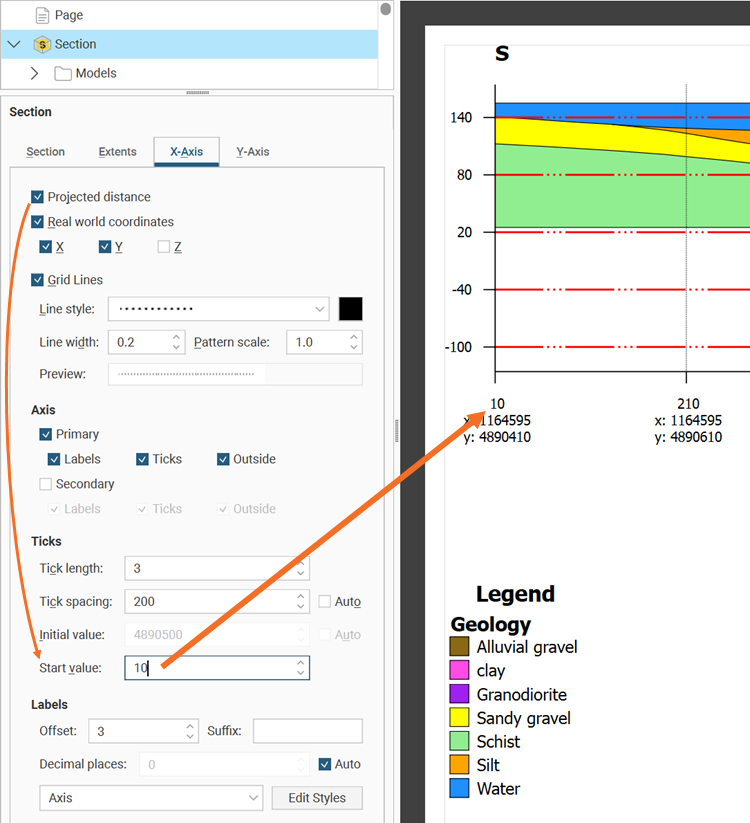Open the black grid line color swatch
This screenshot has width=750, height=823.
click(x=350, y=309)
